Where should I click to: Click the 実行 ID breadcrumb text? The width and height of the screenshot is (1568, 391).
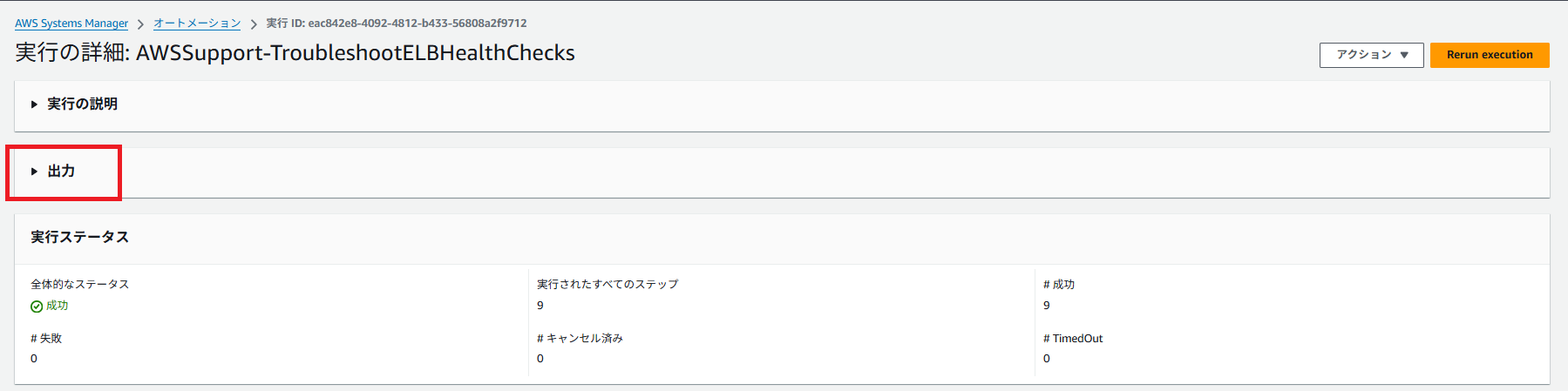pyautogui.click(x=397, y=24)
